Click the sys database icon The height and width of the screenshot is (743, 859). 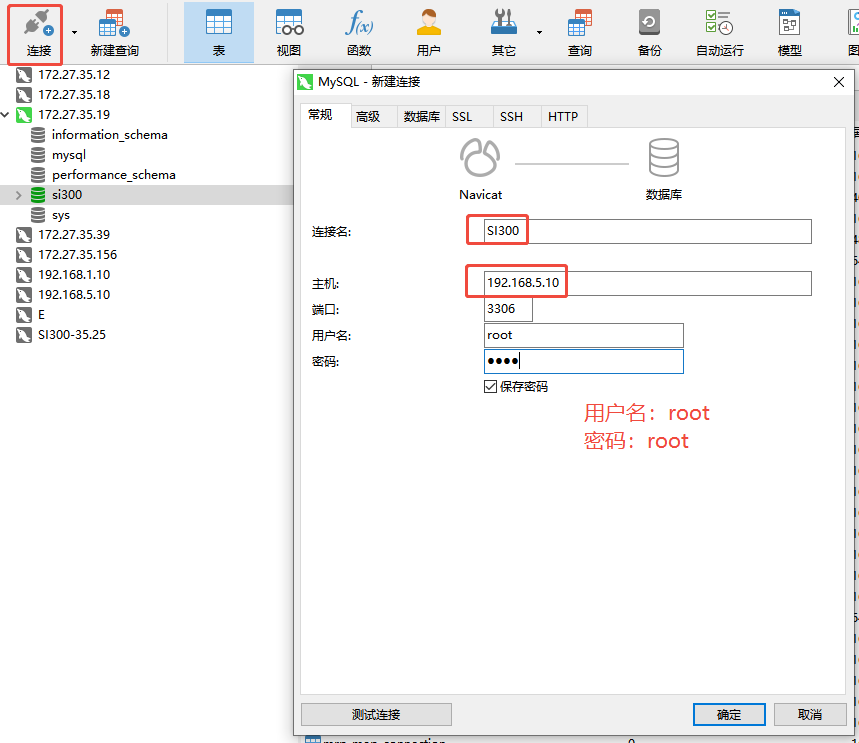(x=38, y=215)
